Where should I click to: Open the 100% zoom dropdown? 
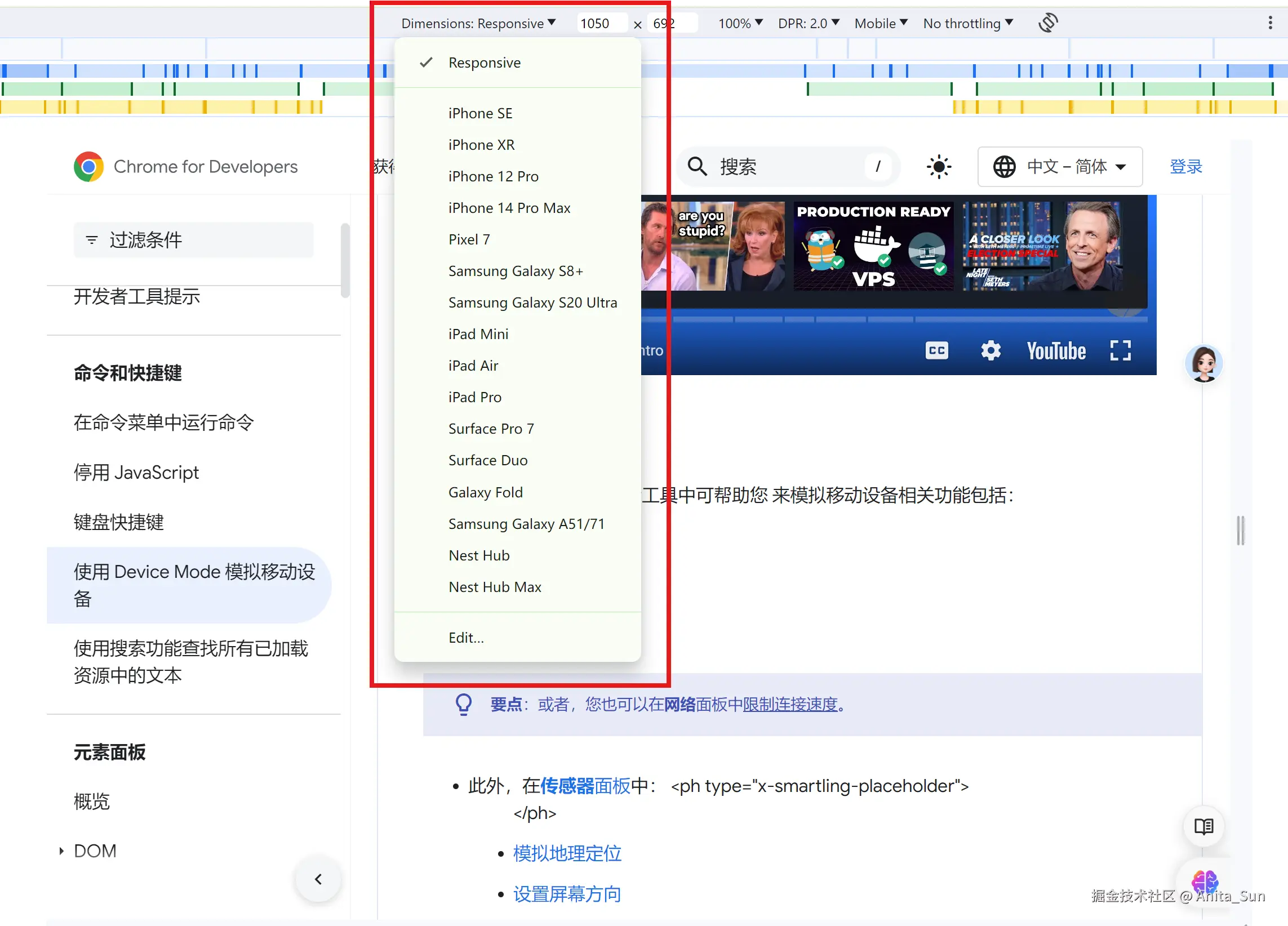740,23
